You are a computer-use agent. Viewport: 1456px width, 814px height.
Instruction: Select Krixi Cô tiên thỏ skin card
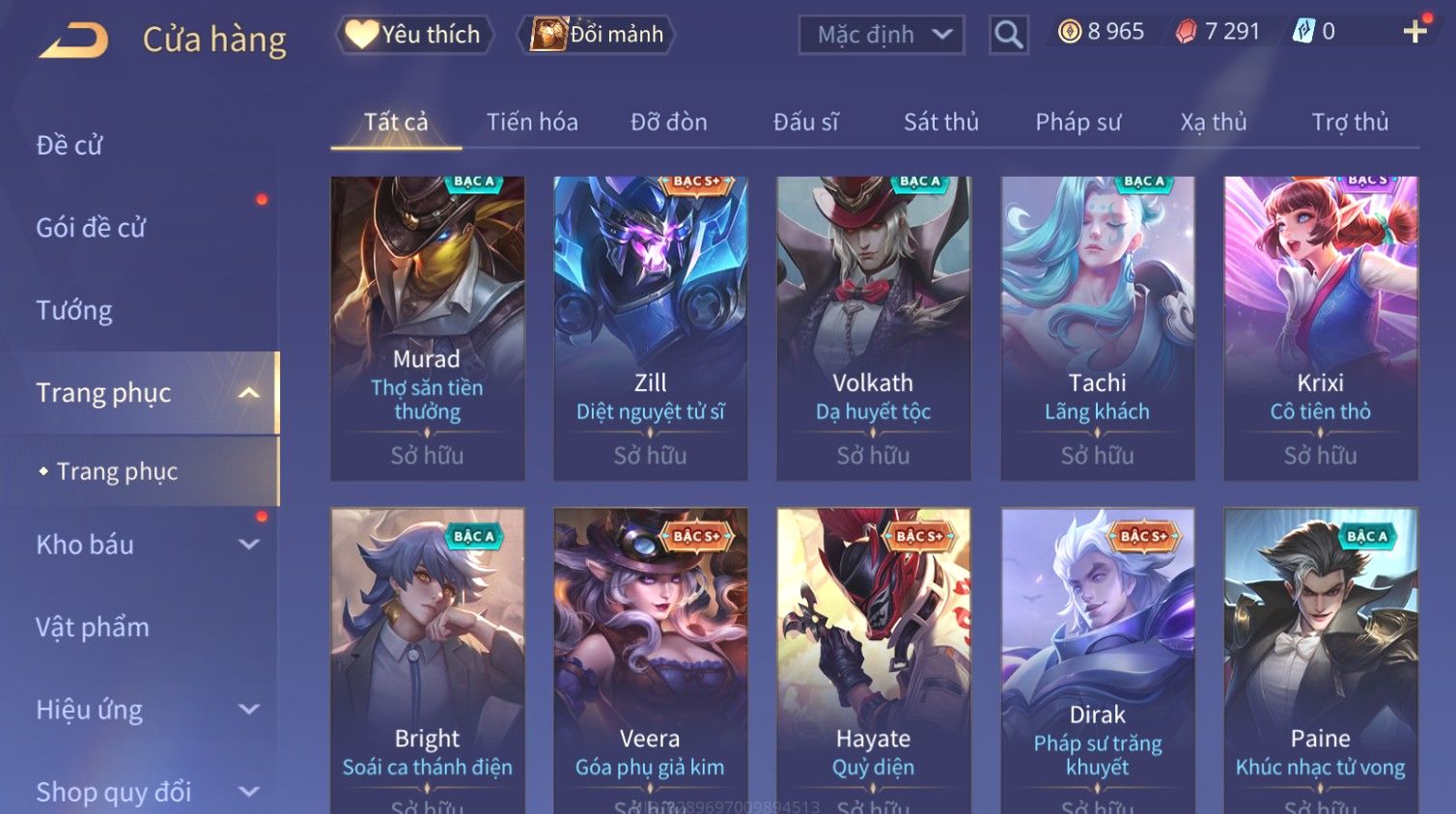(x=1321, y=328)
